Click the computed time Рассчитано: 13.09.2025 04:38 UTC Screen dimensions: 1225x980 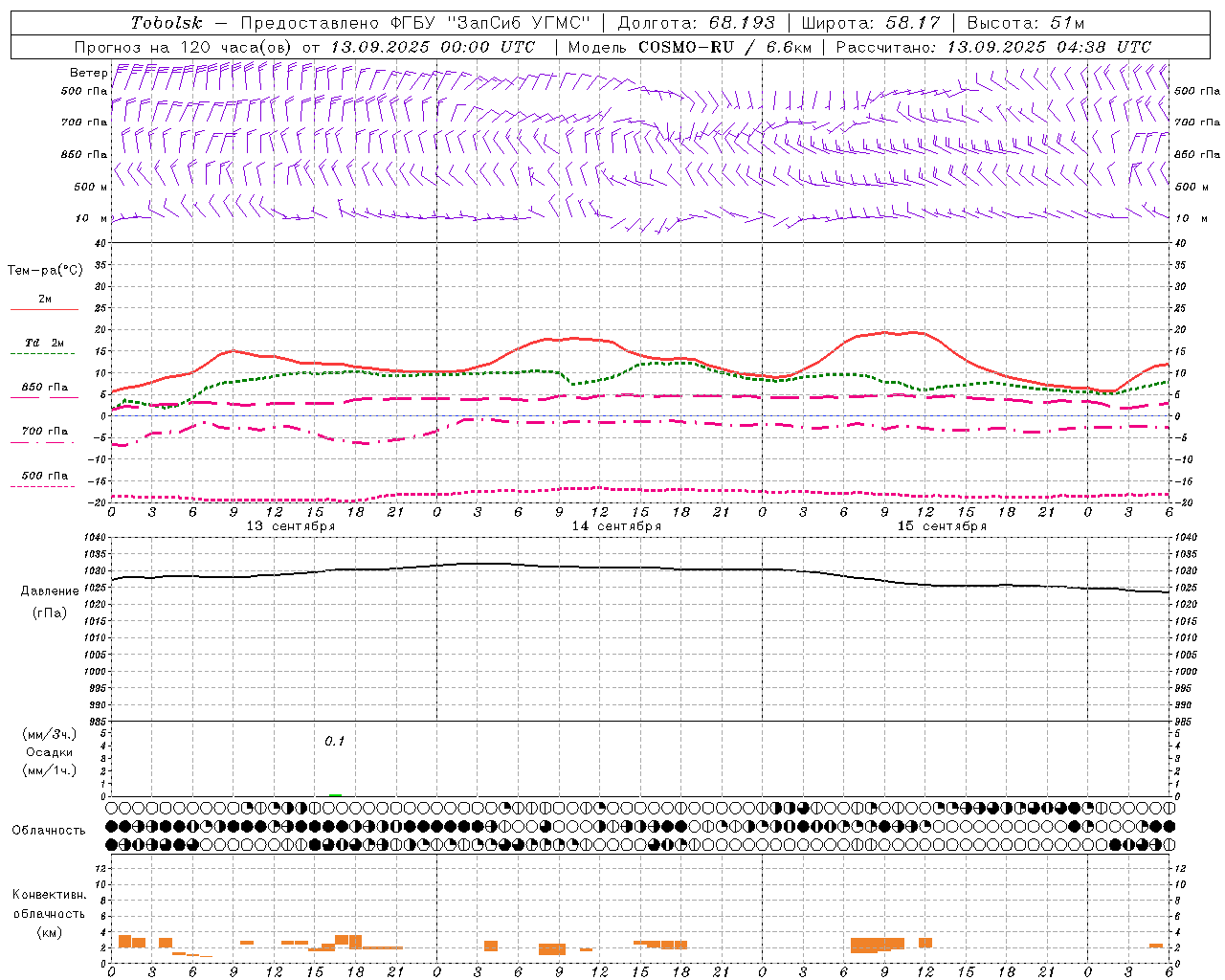pyautogui.click(x=993, y=47)
